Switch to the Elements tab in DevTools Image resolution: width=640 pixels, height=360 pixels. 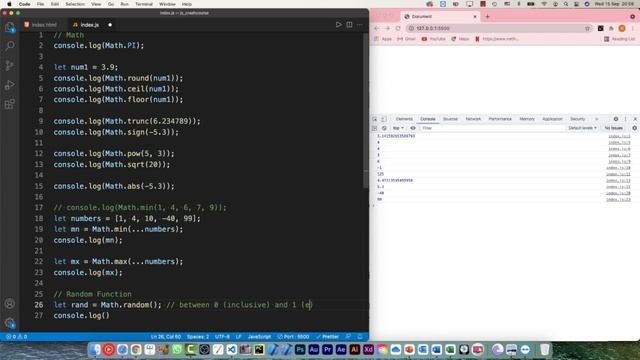[404, 119]
